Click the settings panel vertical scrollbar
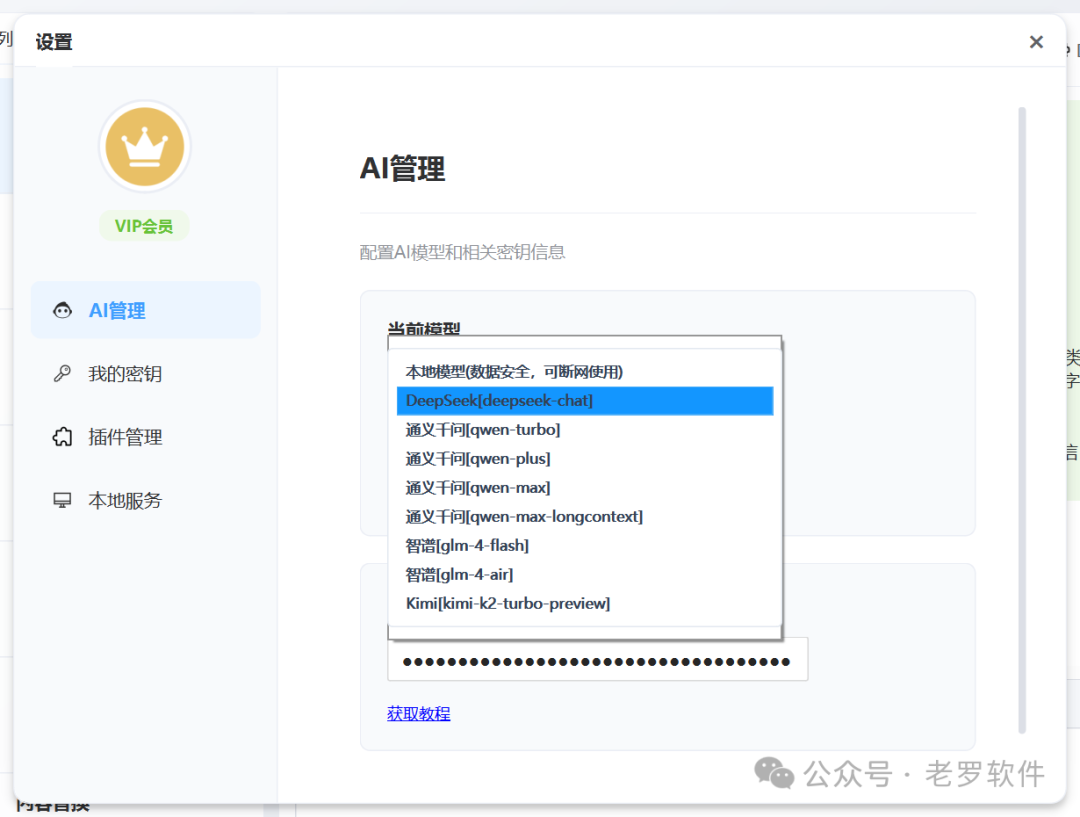 1022,420
